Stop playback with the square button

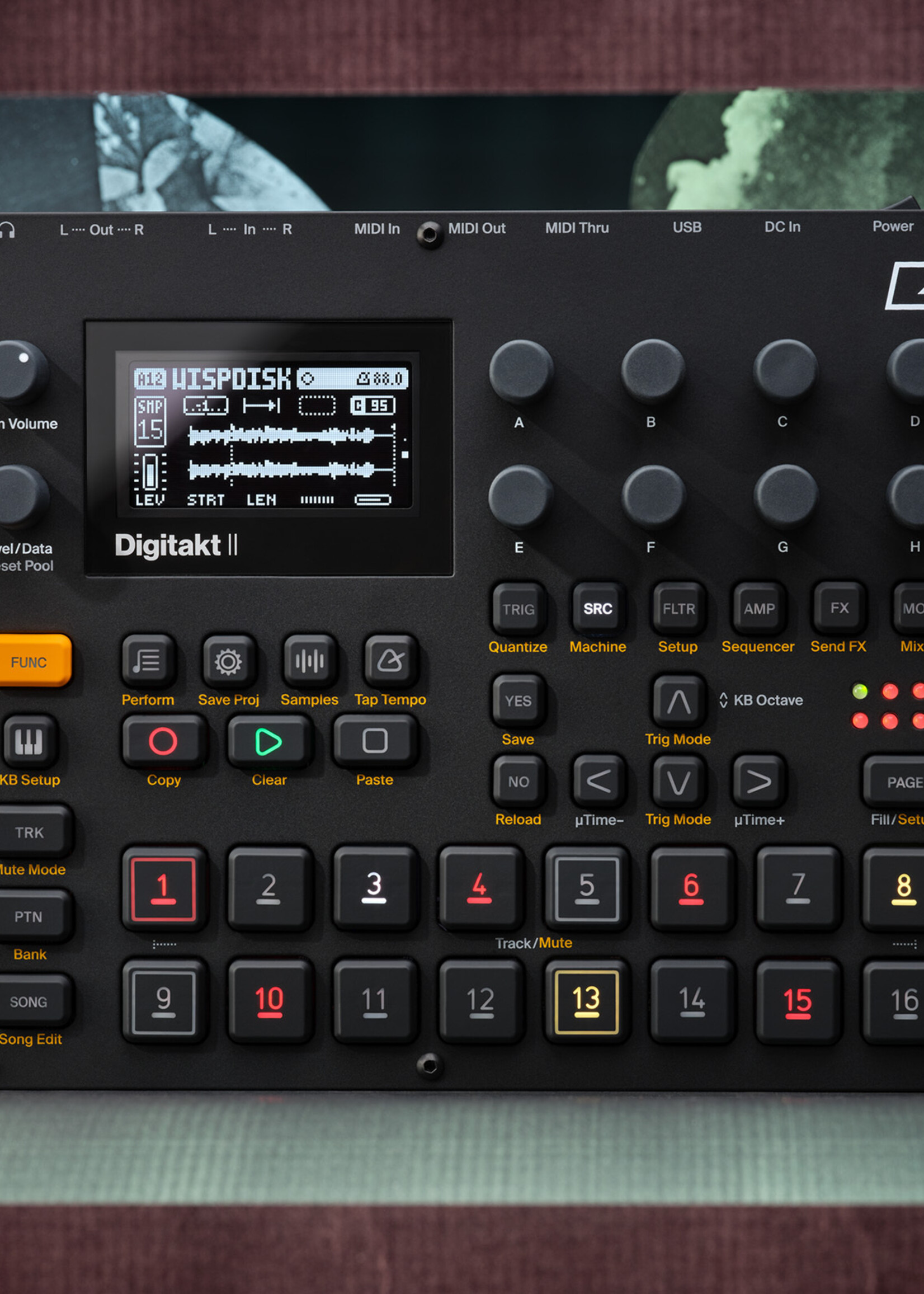(374, 741)
